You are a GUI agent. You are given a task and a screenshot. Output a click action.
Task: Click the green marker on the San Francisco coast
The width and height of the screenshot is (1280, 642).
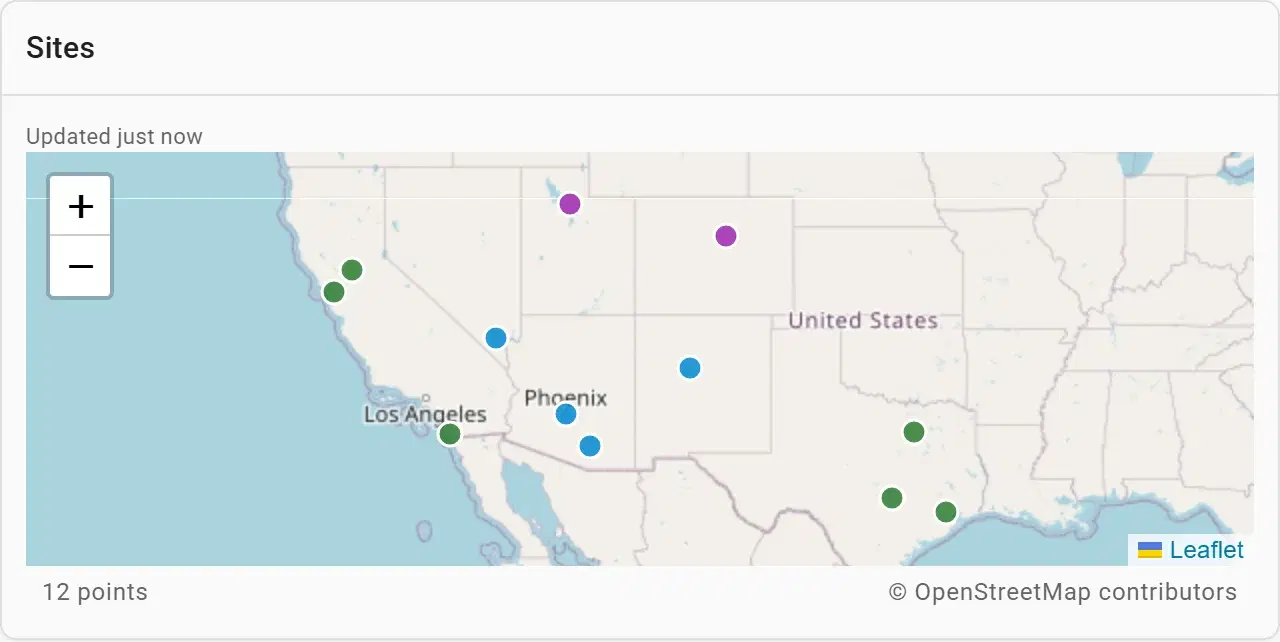334,292
